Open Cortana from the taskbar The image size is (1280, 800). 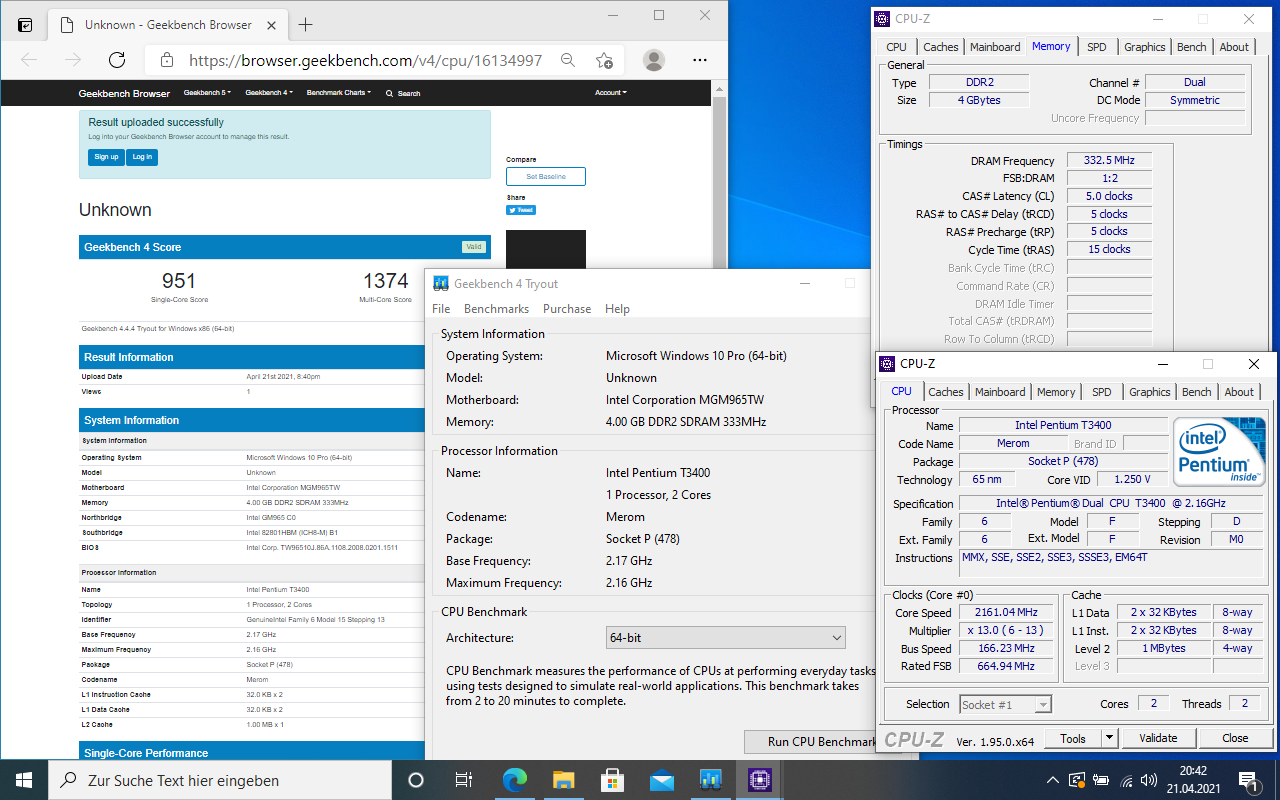(x=416, y=780)
